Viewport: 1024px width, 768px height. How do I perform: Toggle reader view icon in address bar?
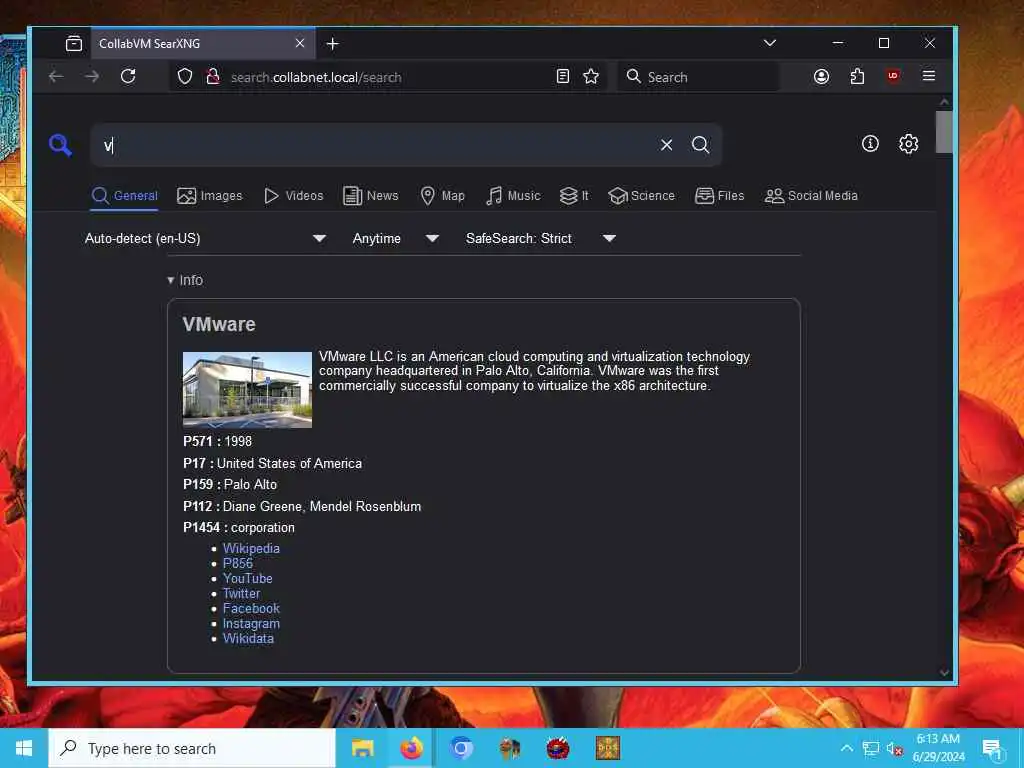[x=562, y=76]
